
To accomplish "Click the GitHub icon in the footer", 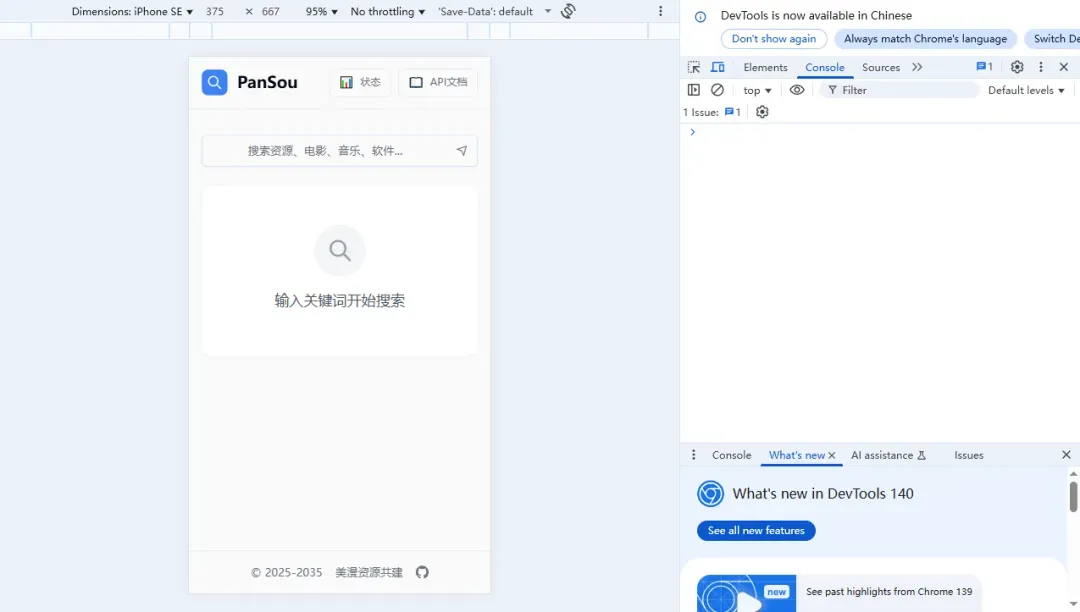I will tap(422, 572).
